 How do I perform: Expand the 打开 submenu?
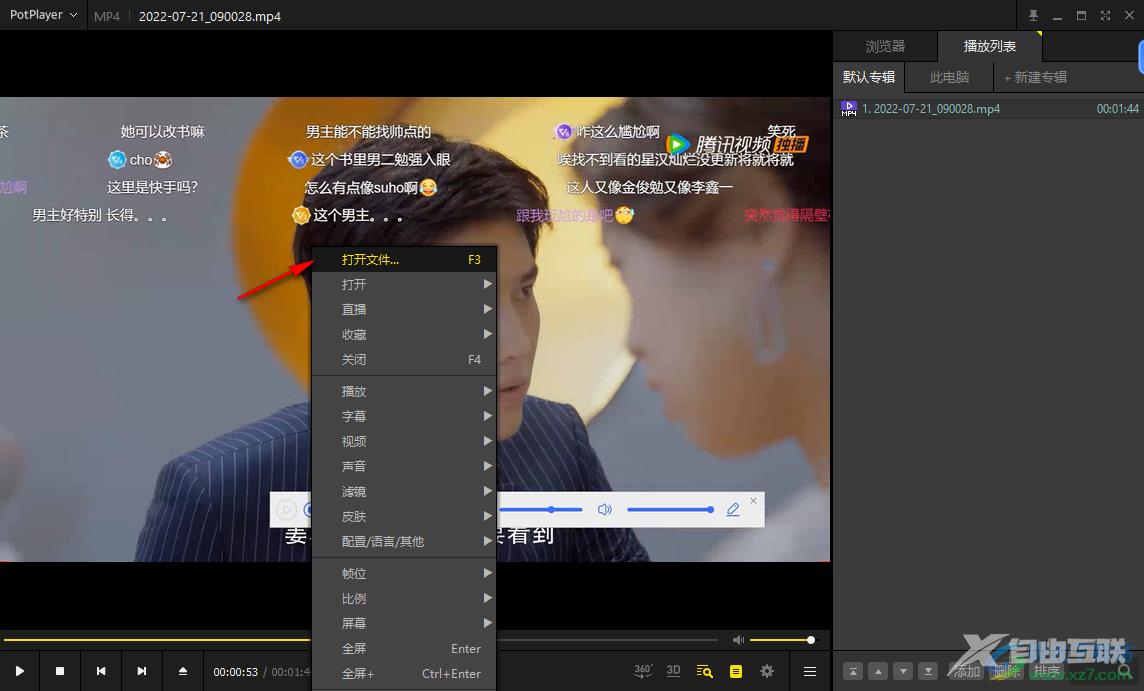tap(404, 285)
